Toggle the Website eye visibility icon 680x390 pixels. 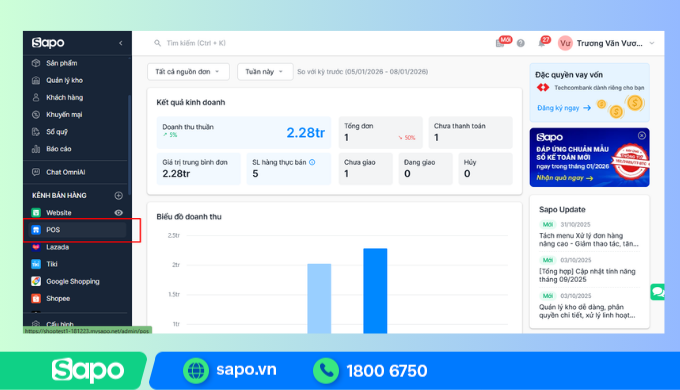pos(118,213)
